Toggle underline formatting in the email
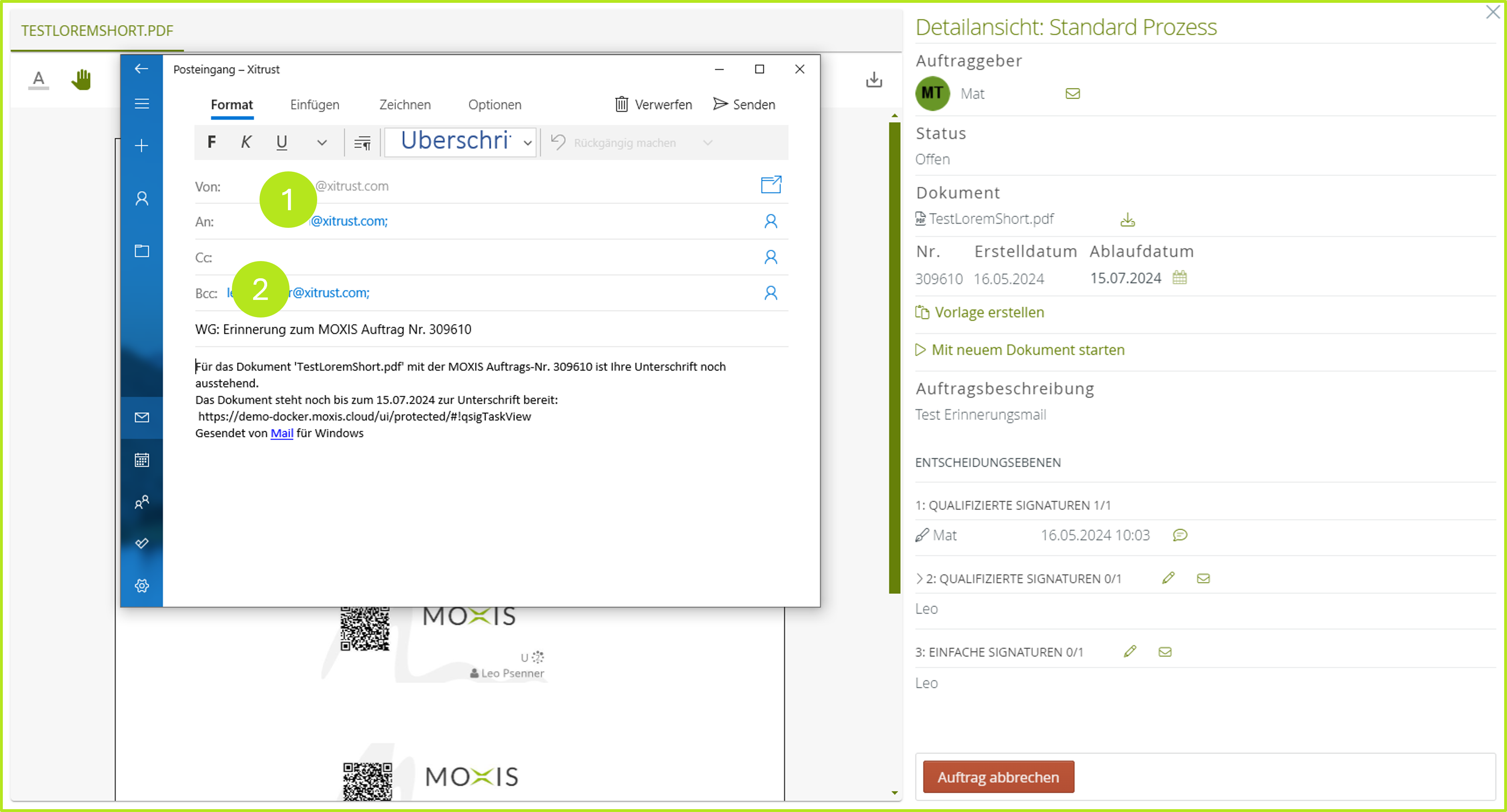 [282, 142]
